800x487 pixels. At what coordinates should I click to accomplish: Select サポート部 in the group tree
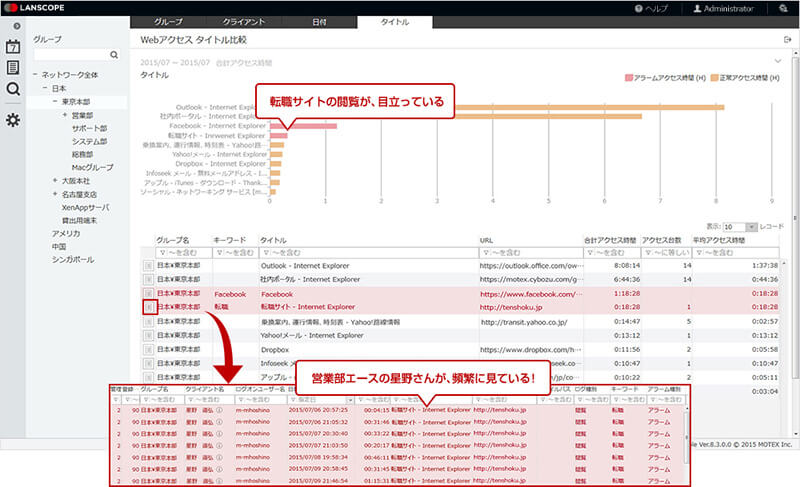[89, 128]
